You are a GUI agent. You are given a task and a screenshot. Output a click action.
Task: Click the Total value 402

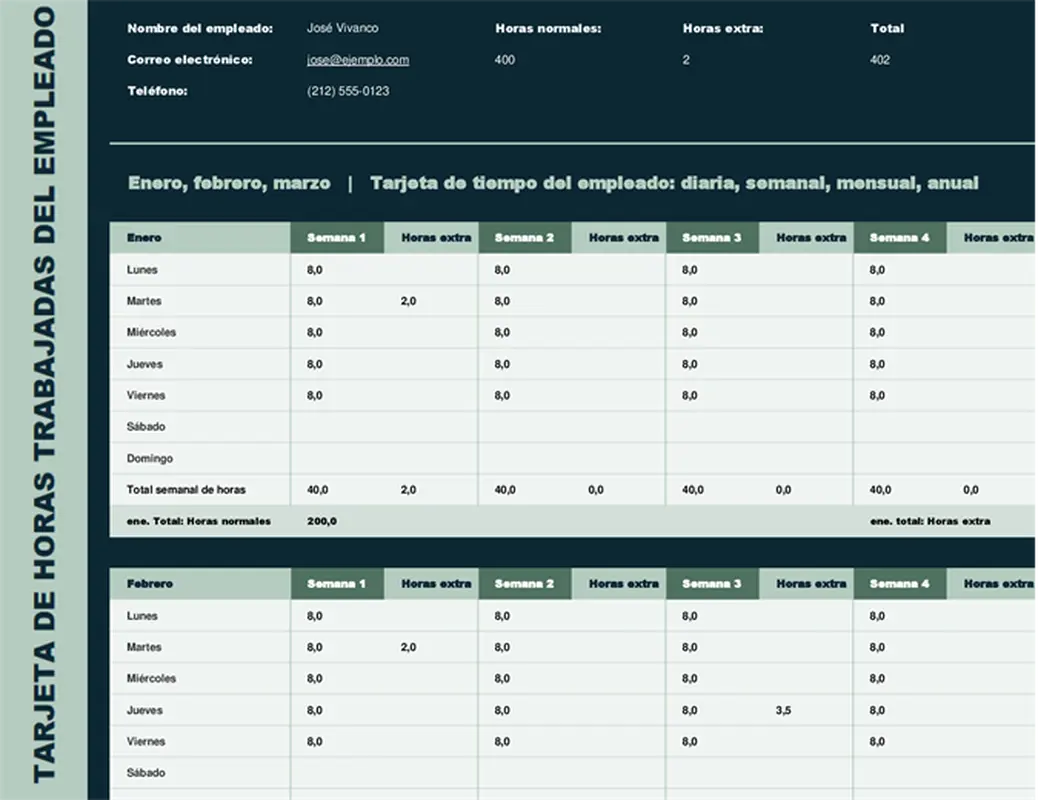pos(880,60)
